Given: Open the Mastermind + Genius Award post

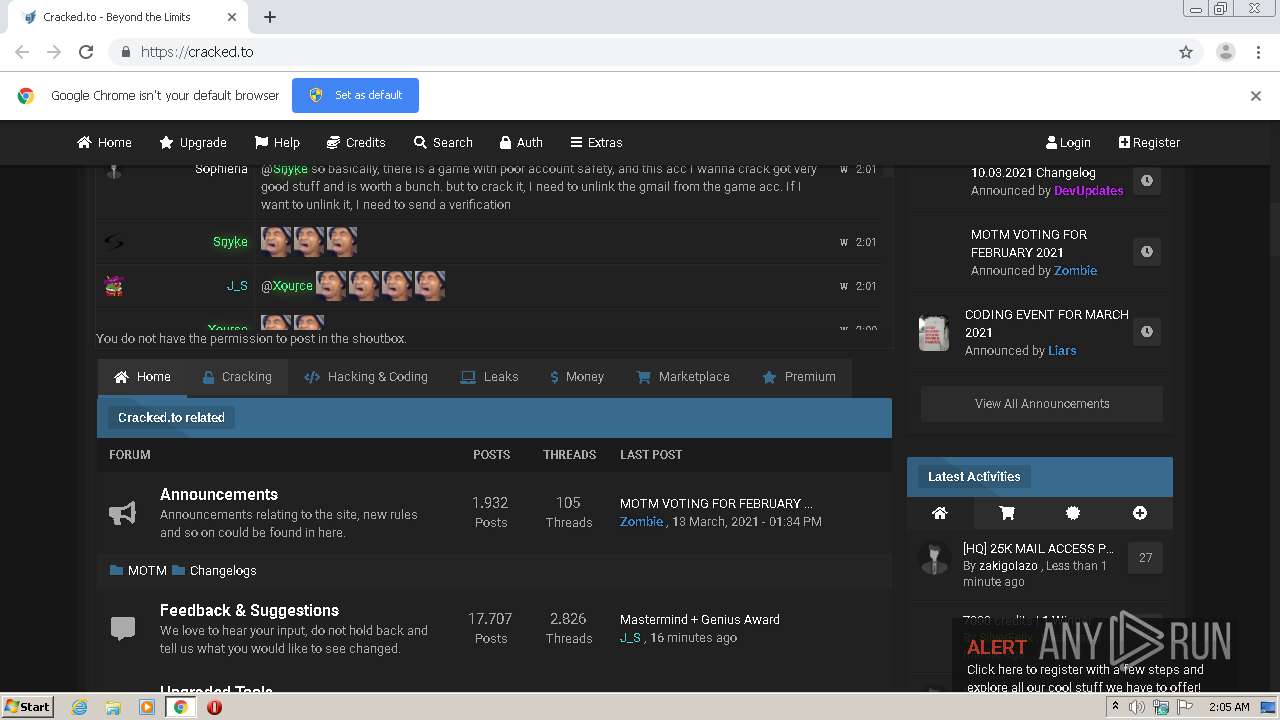Looking at the screenshot, I should point(700,619).
